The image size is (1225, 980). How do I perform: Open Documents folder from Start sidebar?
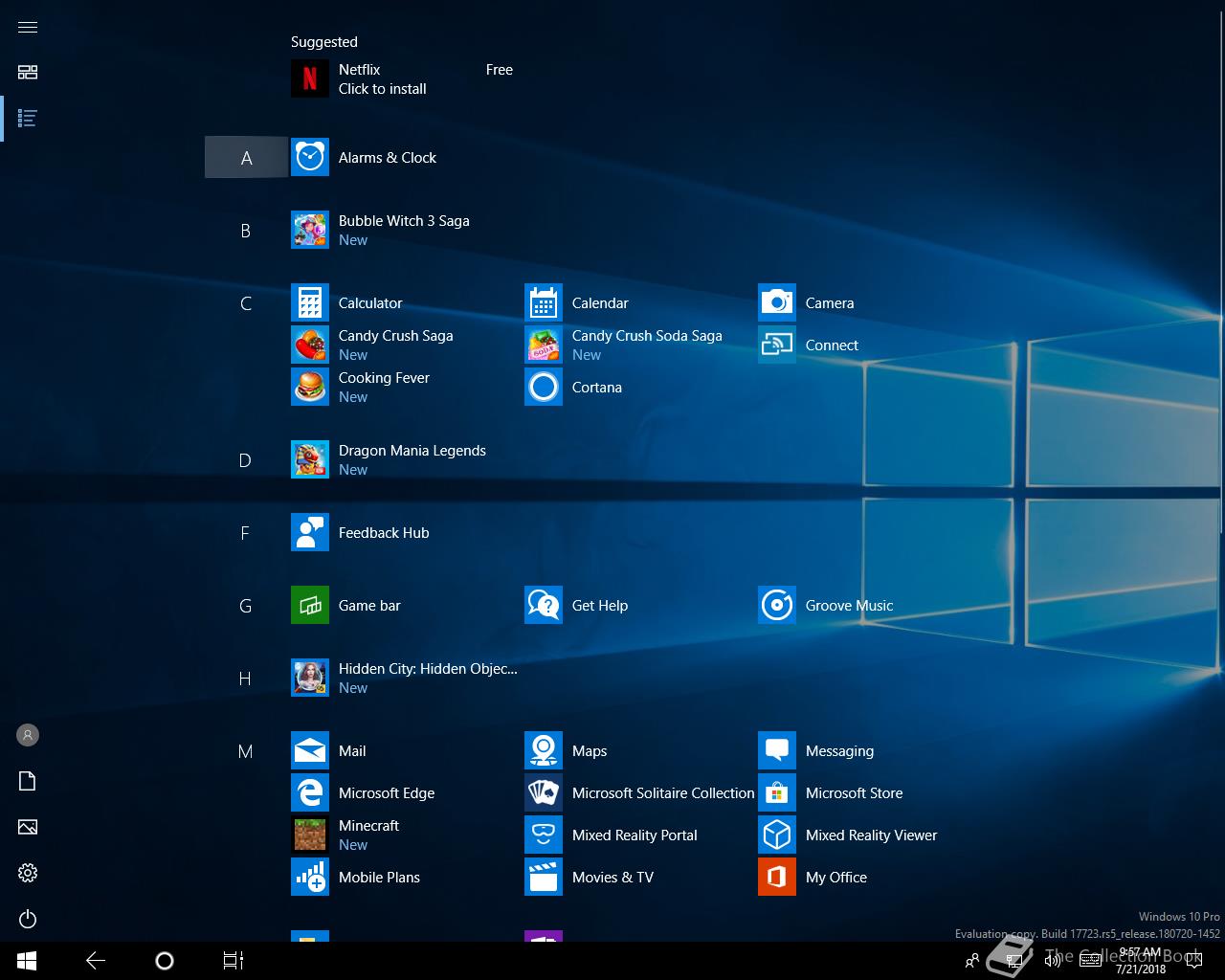tap(28, 781)
